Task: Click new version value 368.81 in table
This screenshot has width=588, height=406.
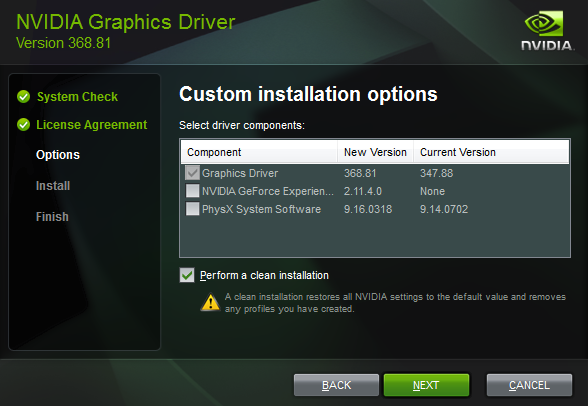Action: tap(360, 173)
